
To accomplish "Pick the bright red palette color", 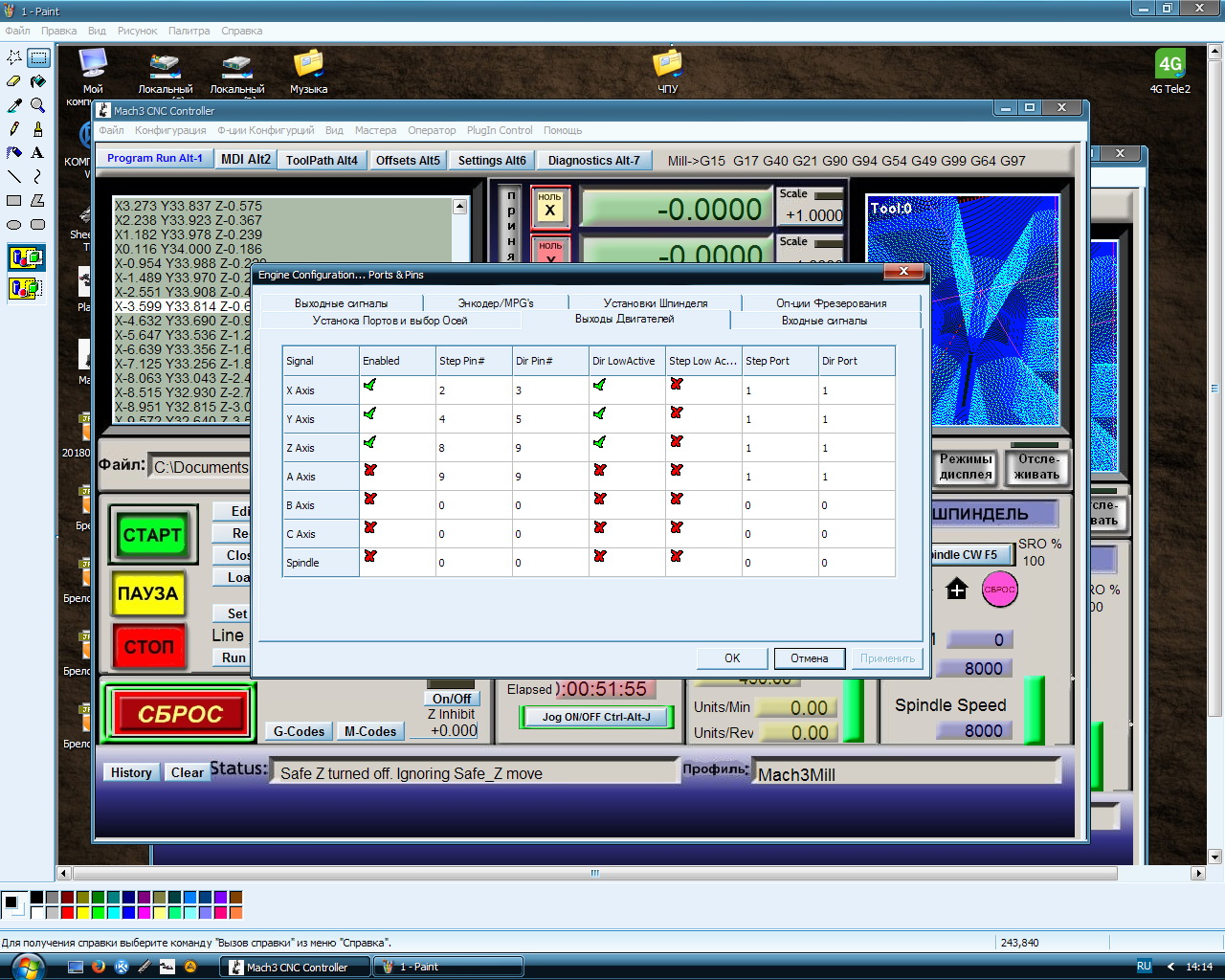I will (x=67, y=913).
